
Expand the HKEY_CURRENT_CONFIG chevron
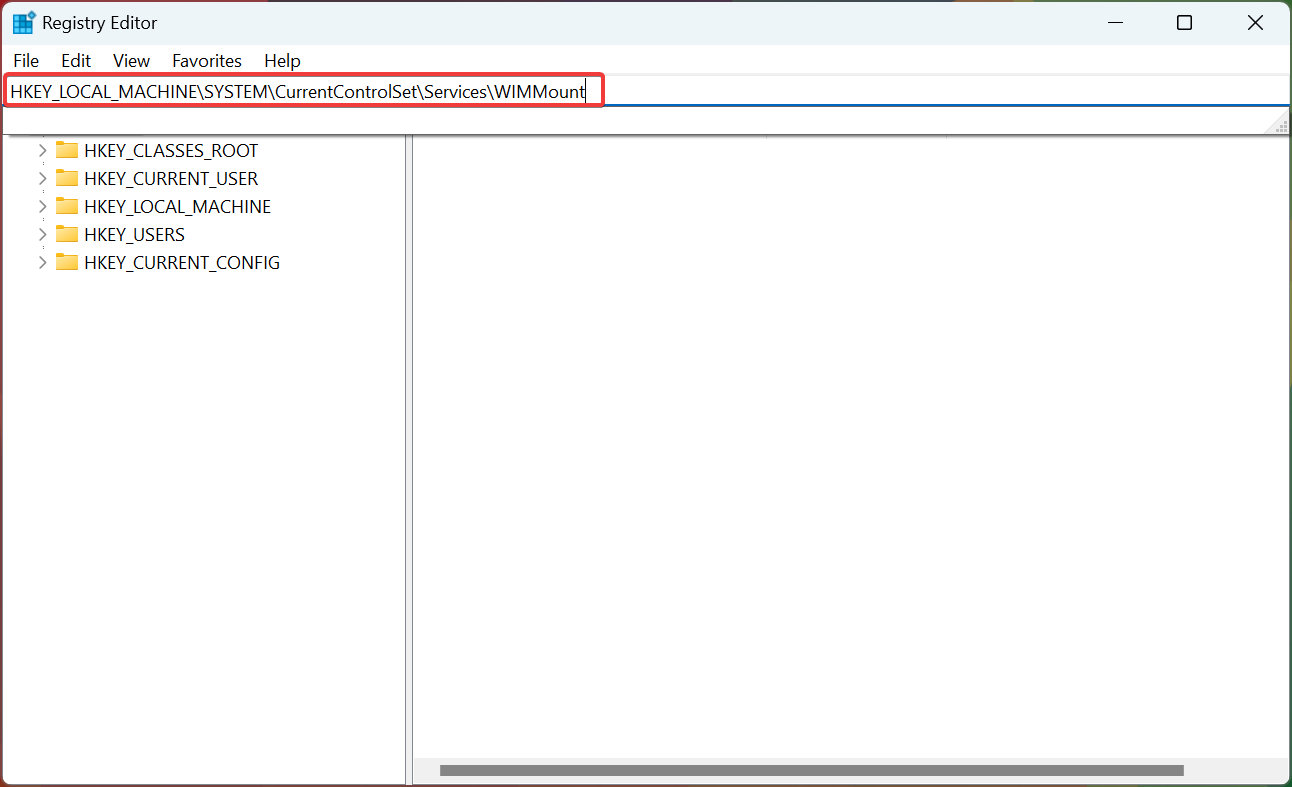click(x=42, y=263)
